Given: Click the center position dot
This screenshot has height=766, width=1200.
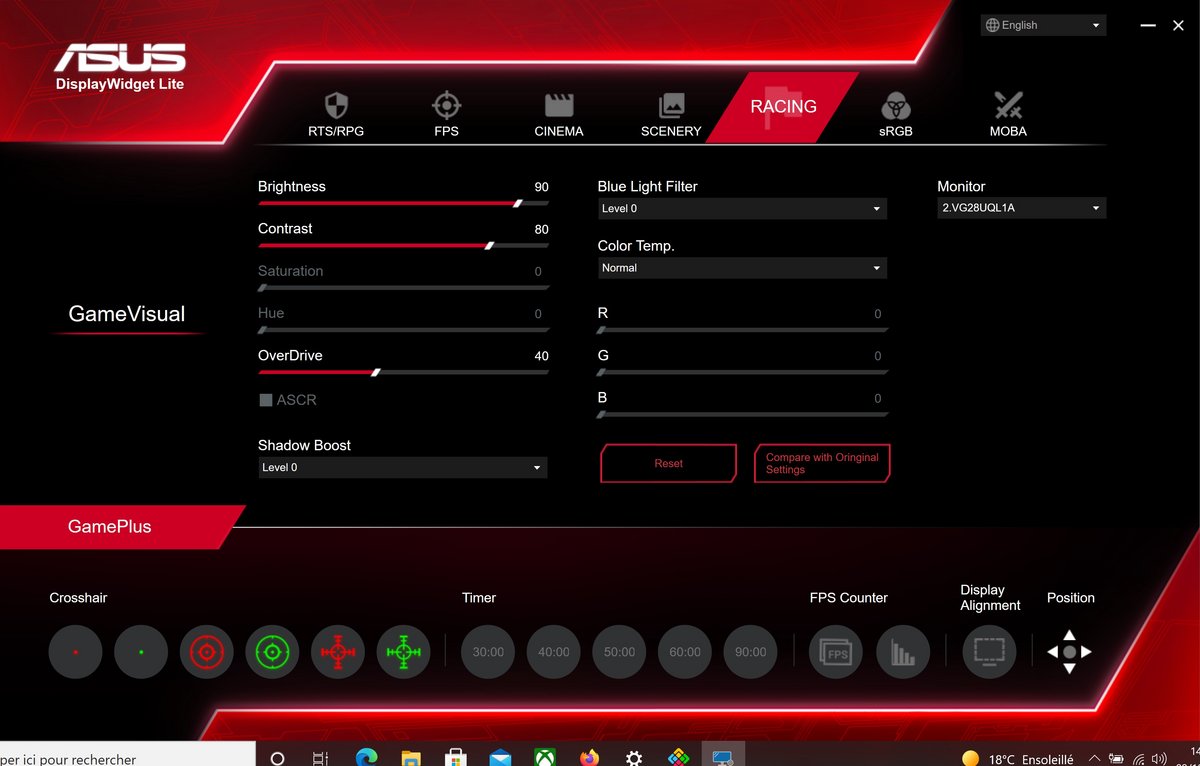Looking at the screenshot, I should [1069, 652].
